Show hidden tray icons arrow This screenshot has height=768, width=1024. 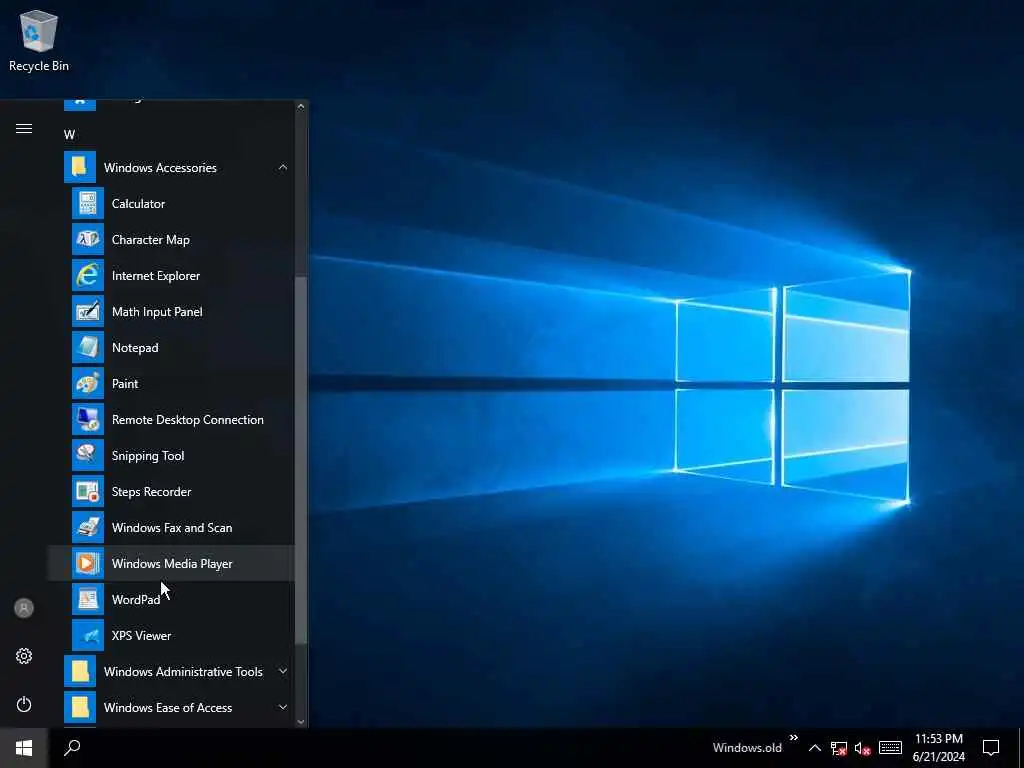814,748
